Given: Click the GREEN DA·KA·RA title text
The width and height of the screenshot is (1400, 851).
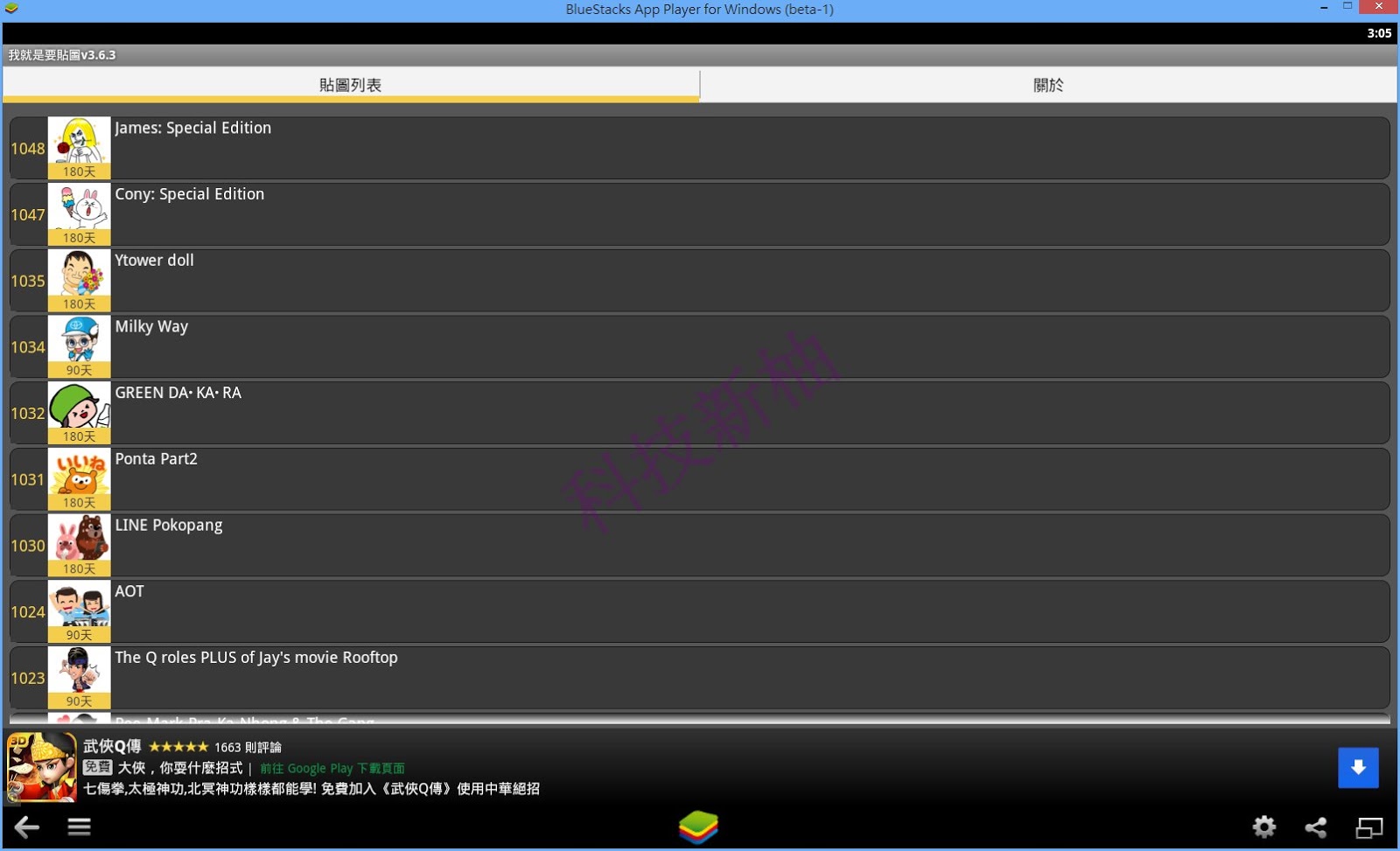Looking at the screenshot, I should 178,393.
